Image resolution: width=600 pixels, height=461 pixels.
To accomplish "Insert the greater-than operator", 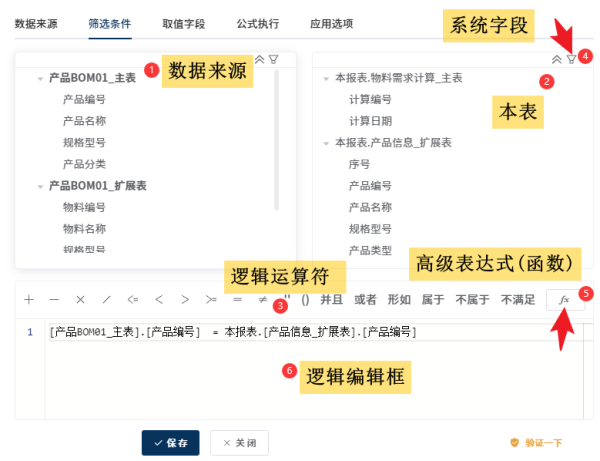I will 185,300.
